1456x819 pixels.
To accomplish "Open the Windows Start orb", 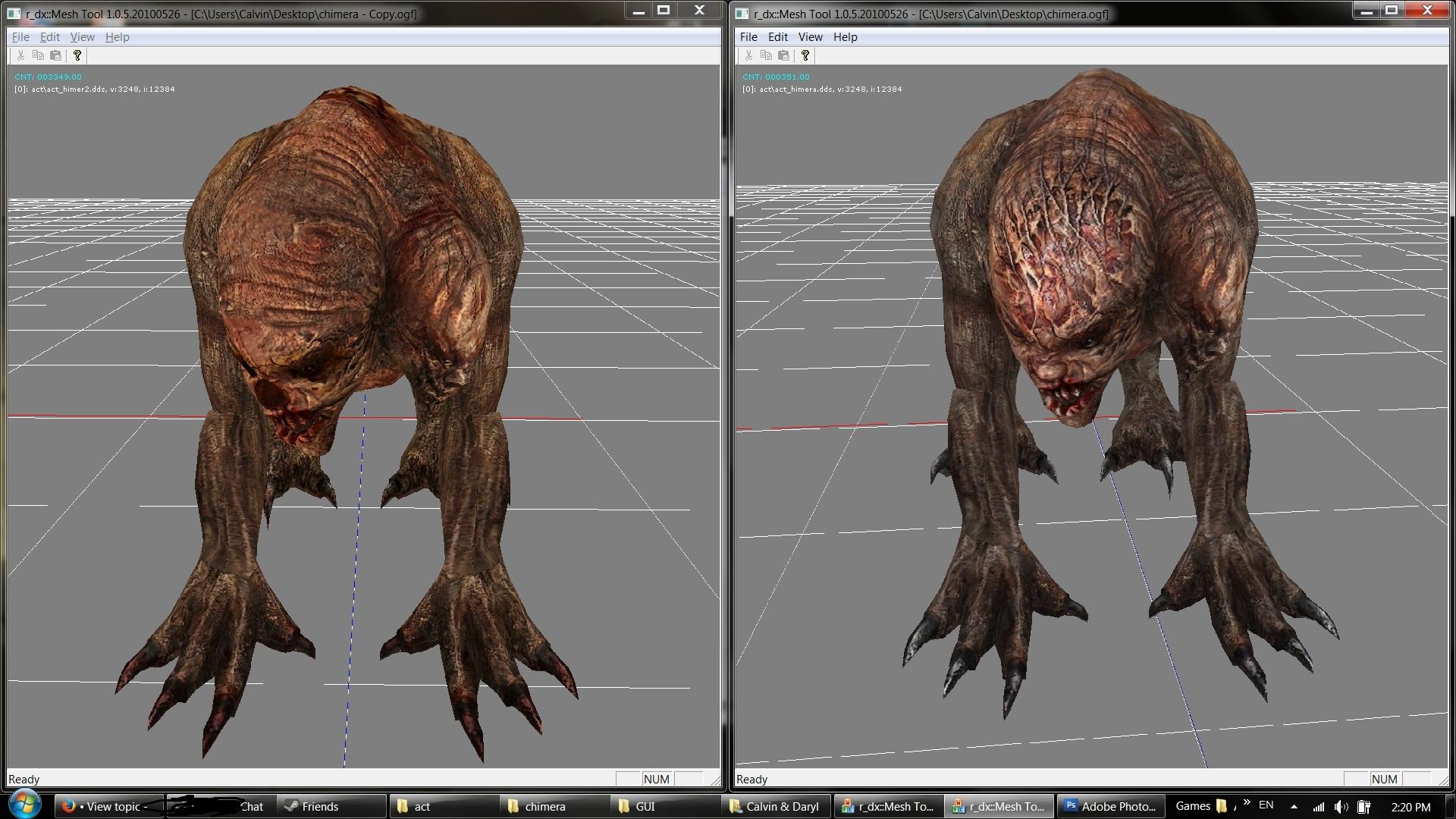I will tap(24, 805).
